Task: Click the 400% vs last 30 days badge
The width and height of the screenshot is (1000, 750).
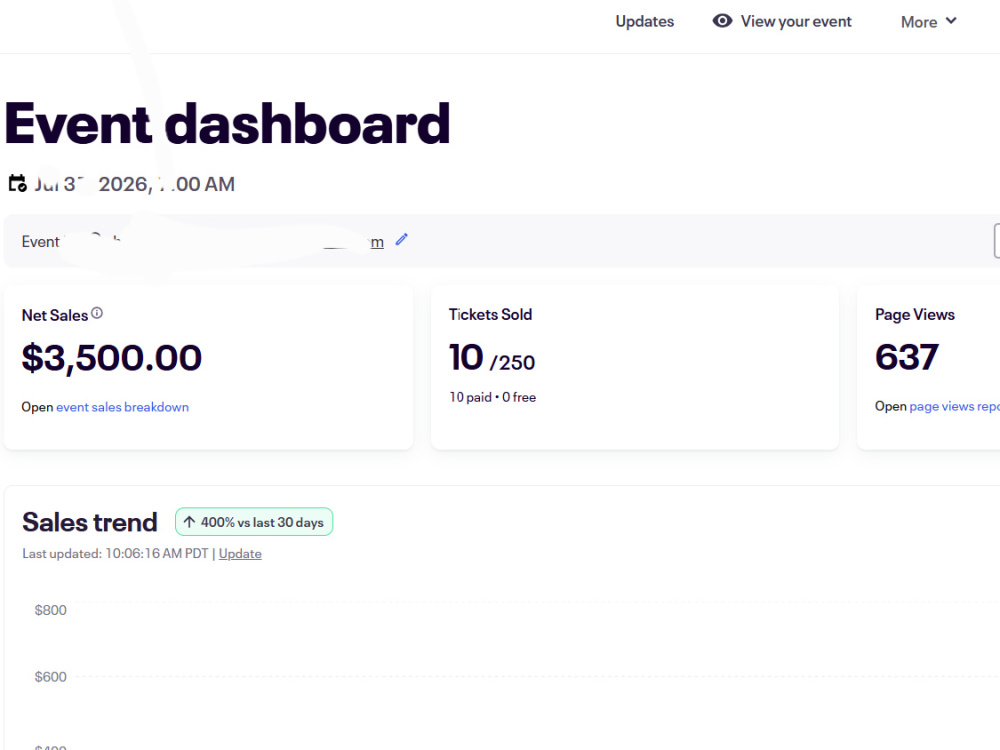Action: [254, 522]
